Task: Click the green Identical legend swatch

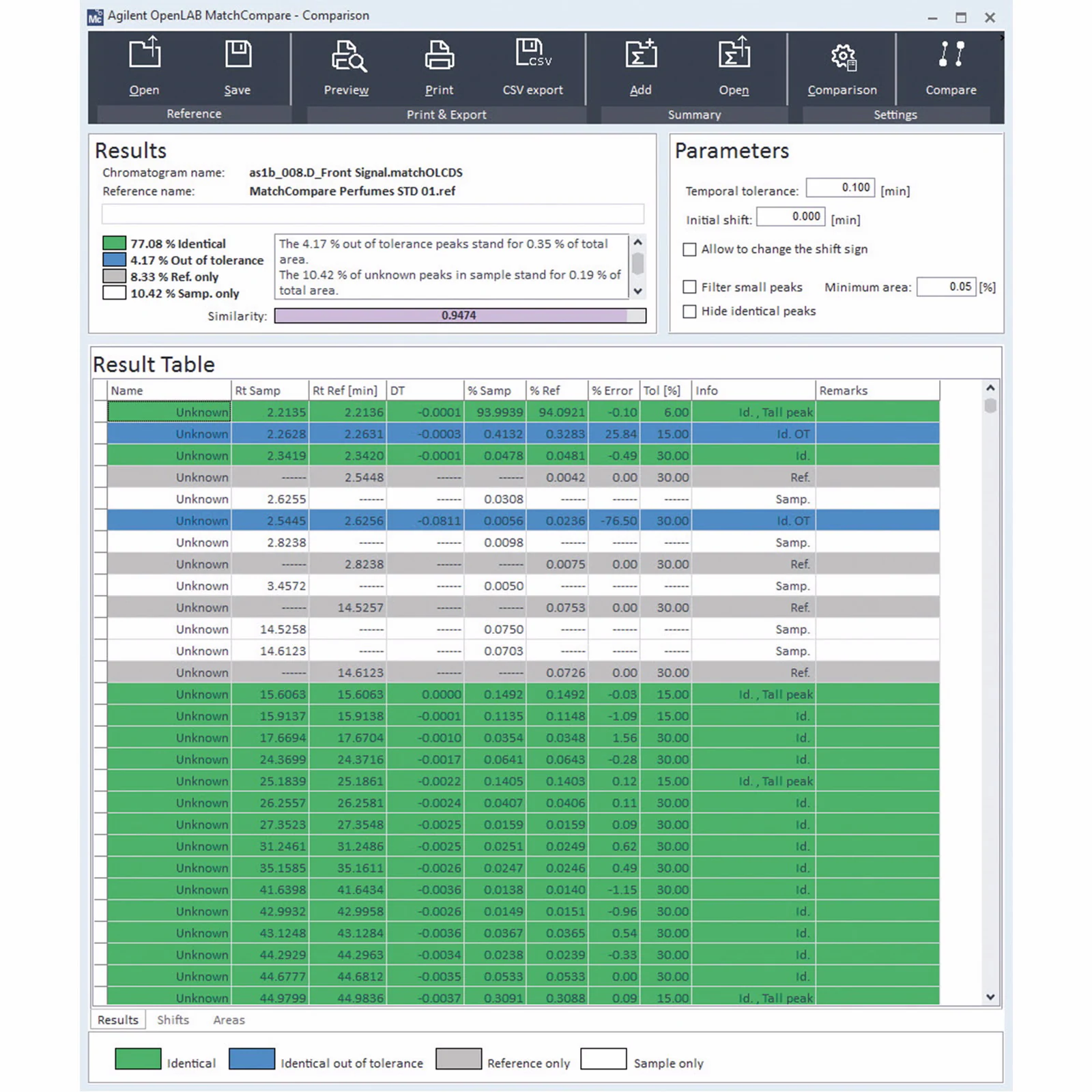Action: click(x=138, y=1059)
